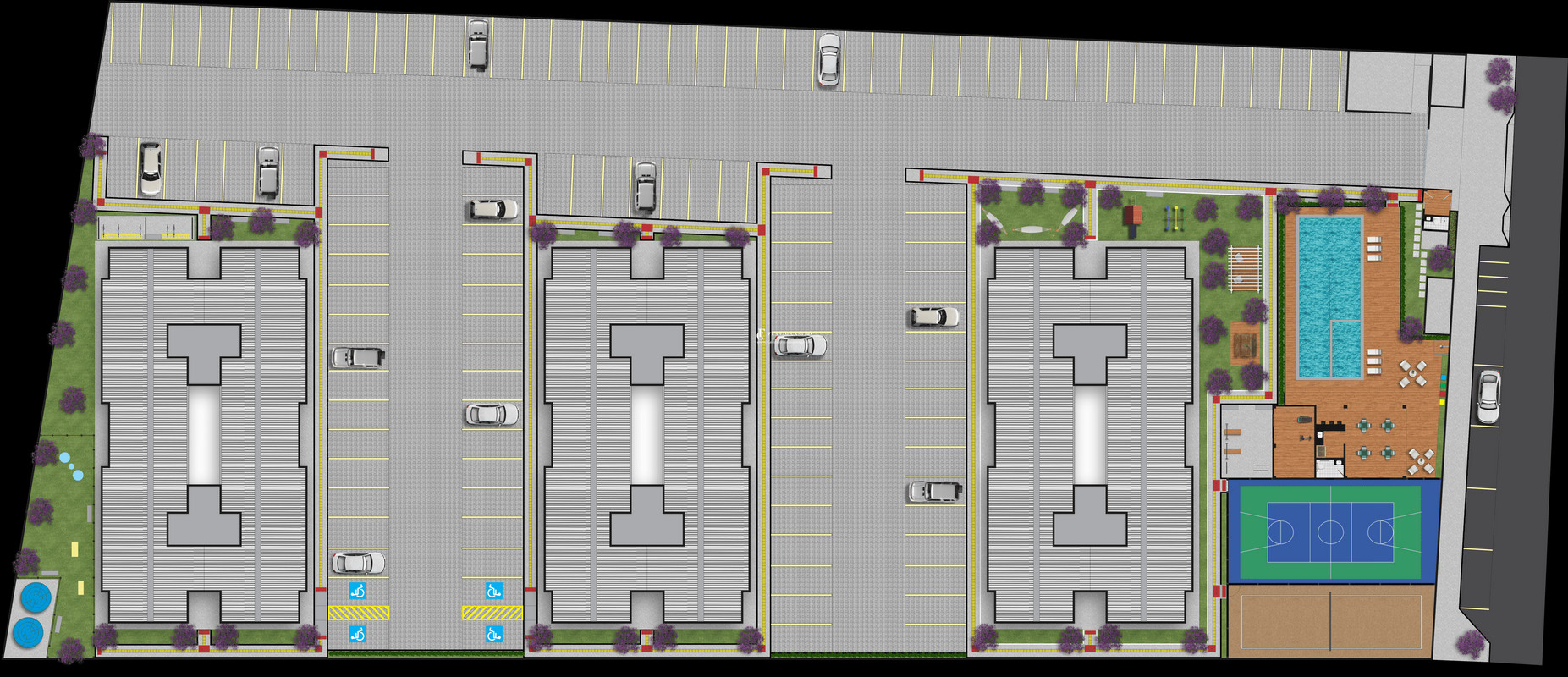Click the lower blue circular water tank
Viewport: 1568px width, 677px height.
[28, 632]
